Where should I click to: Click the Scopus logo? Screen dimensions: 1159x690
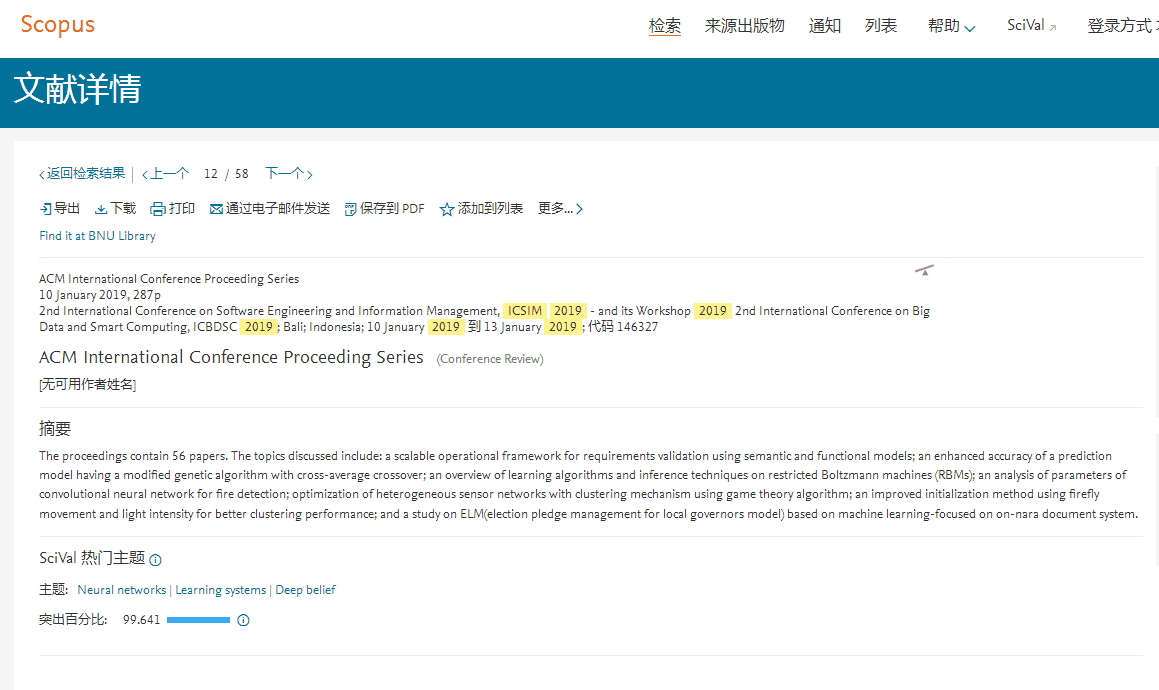tap(58, 24)
